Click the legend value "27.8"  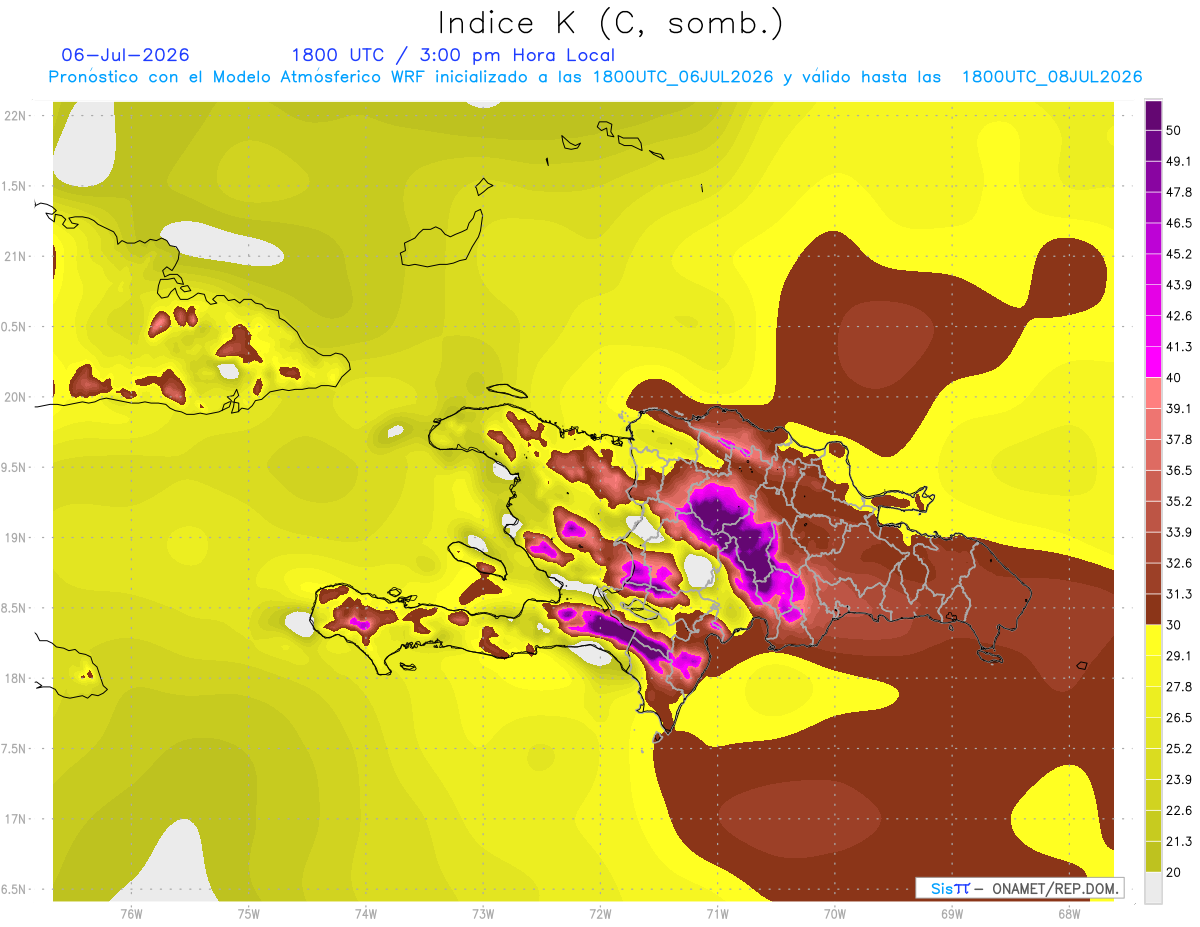[1179, 687]
